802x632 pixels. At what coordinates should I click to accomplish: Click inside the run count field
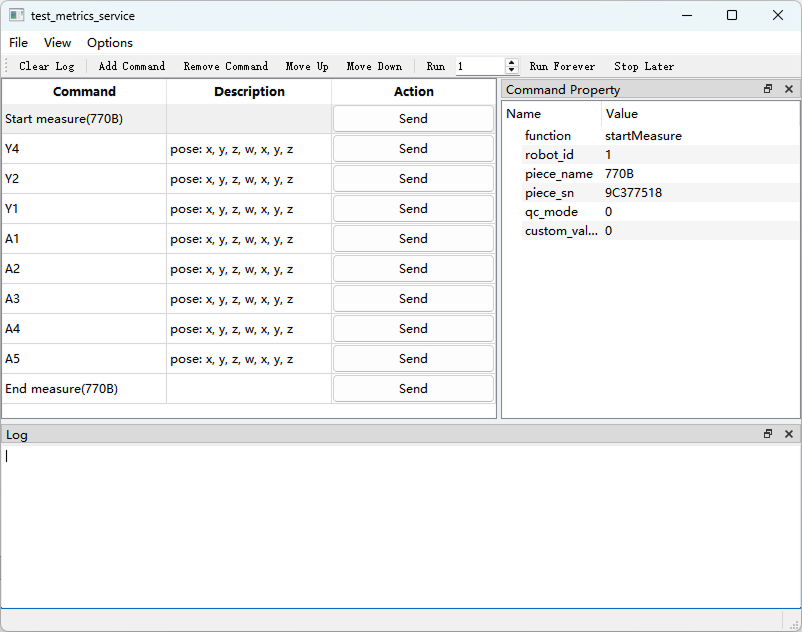(480, 66)
